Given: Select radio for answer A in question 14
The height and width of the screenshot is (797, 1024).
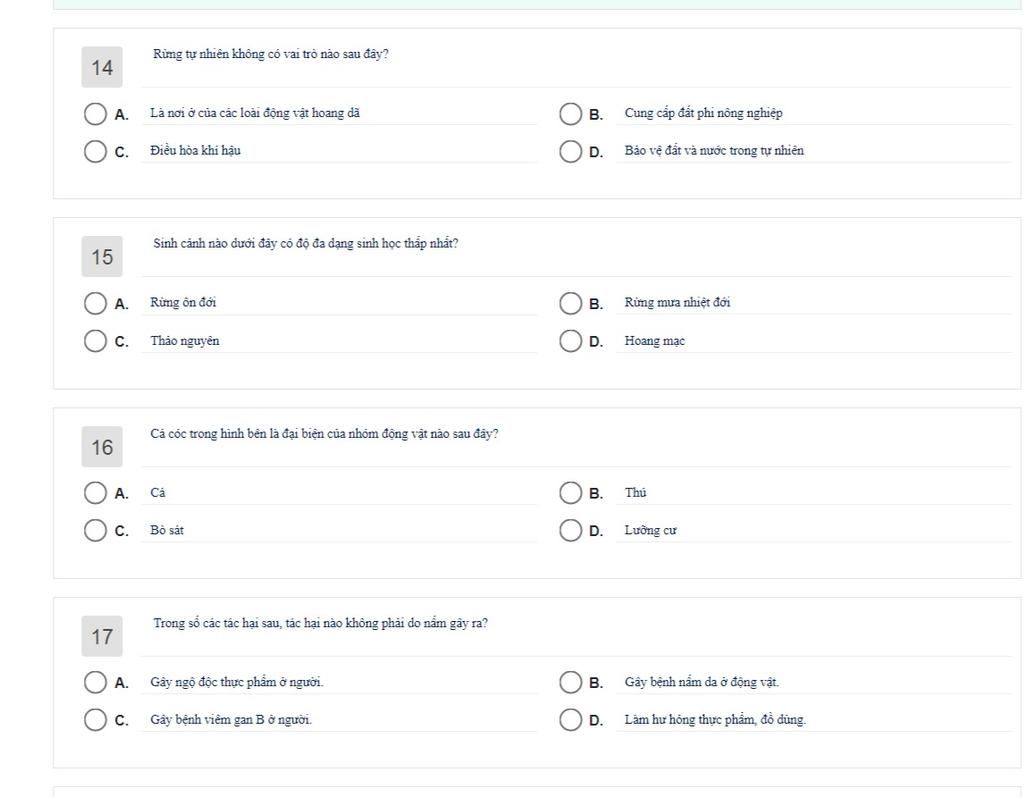Looking at the screenshot, I should pos(95,114).
